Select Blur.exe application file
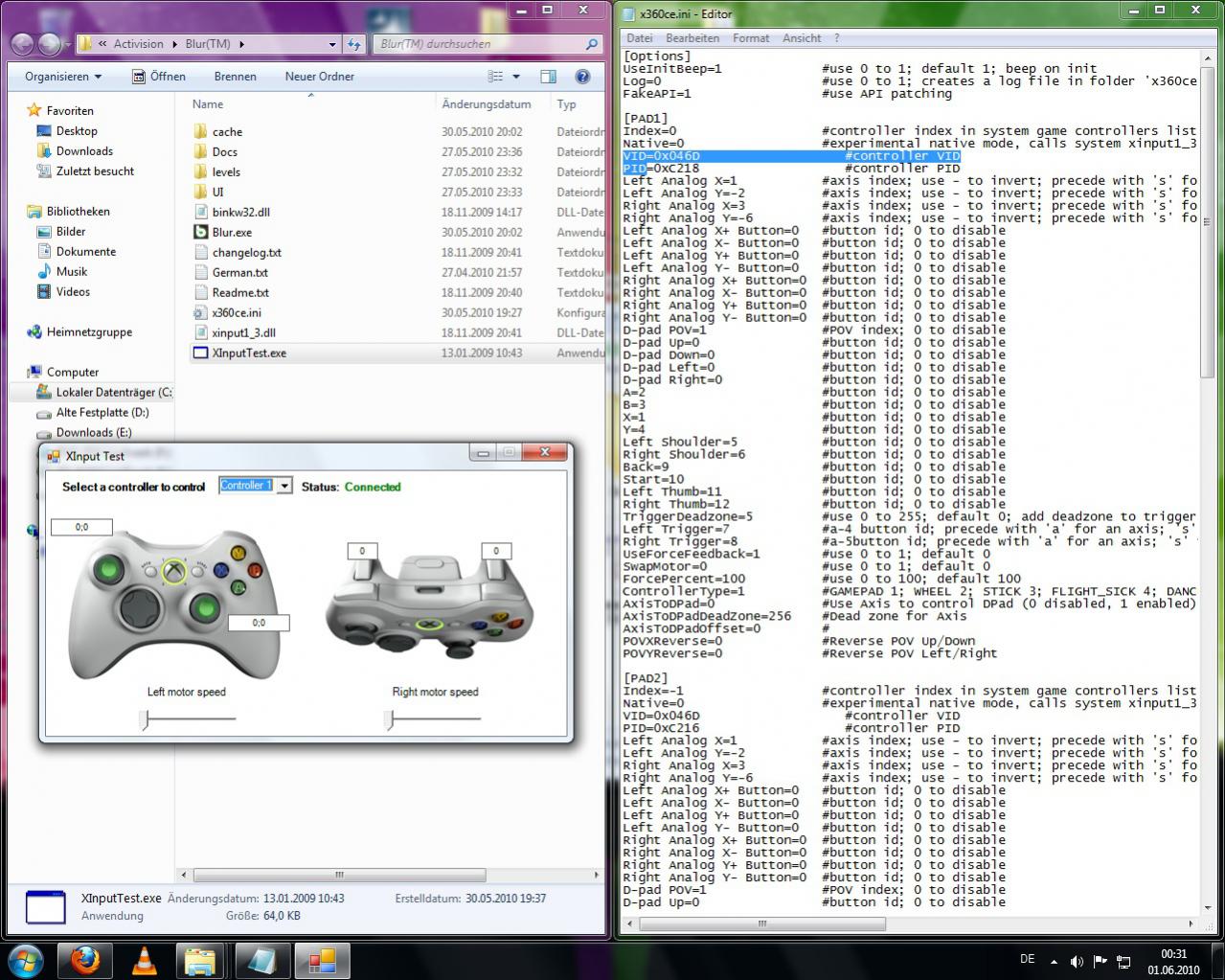The image size is (1225, 980). point(232,233)
